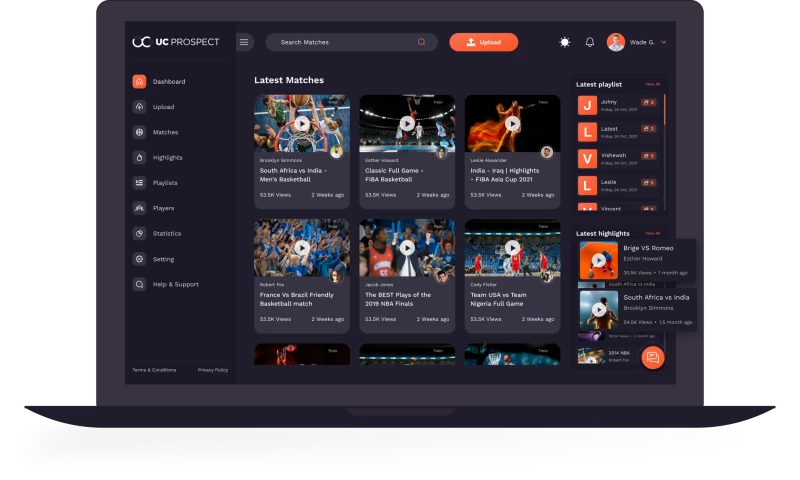Click View All for Latest playlist
Viewport: 800px width, 480px height.
tap(653, 84)
